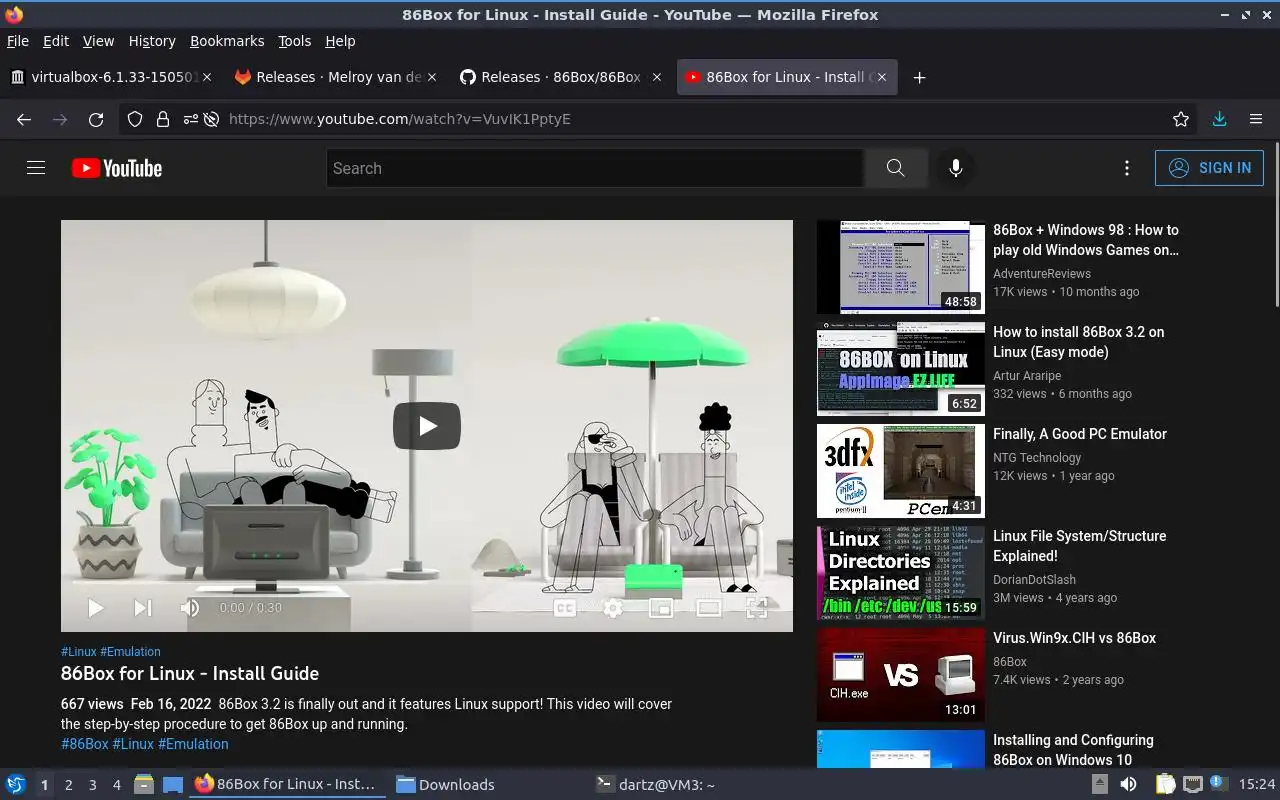Viewport: 1280px width, 800px height.
Task: Open the #Linux hashtag above the title
Action: tap(79, 651)
